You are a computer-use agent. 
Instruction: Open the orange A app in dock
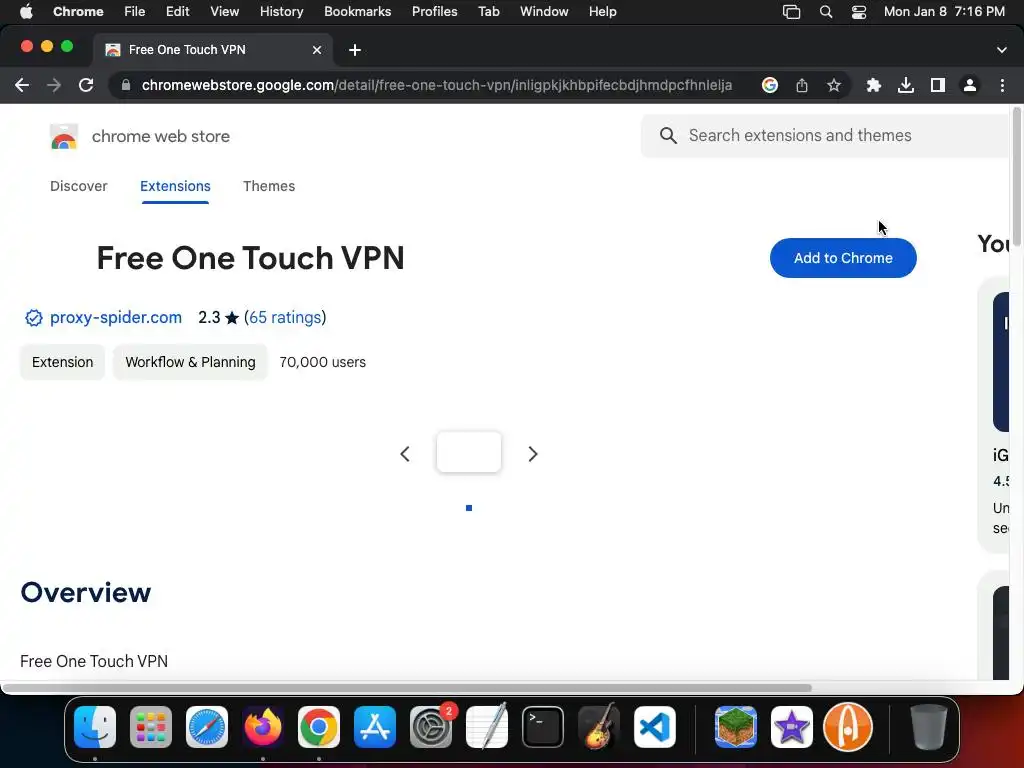848,727
